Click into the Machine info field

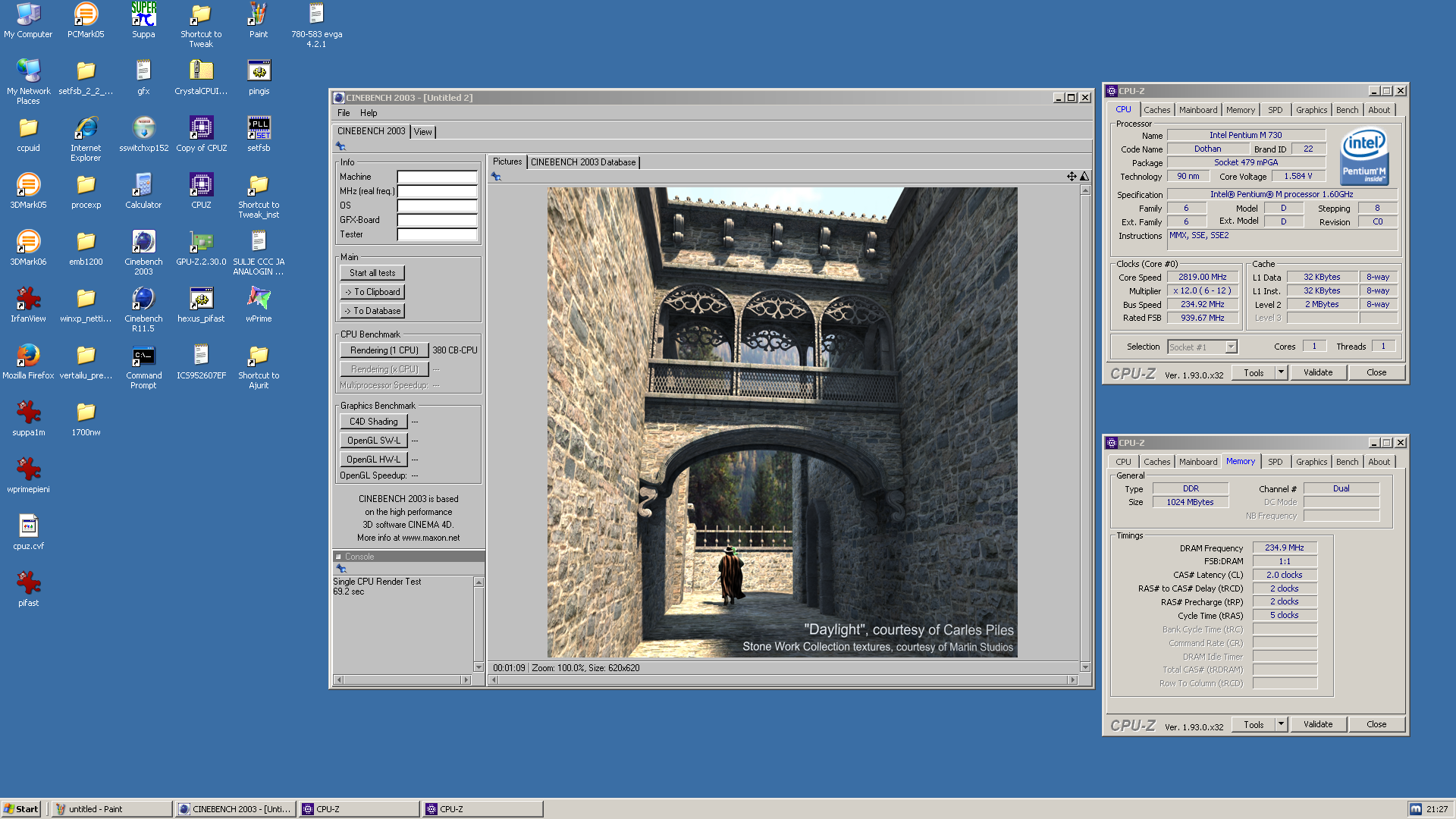tap(438, 177)
